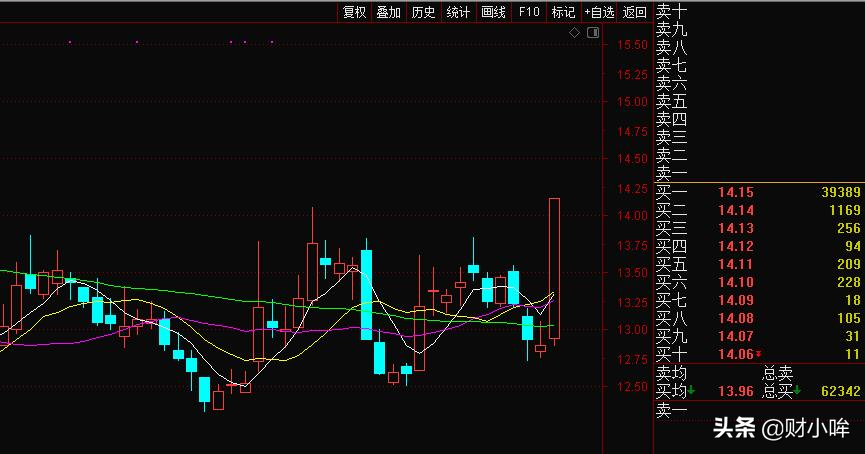Click the 12.50 price axis label
The height and width of the screenshot is (454, 865).
632,387
